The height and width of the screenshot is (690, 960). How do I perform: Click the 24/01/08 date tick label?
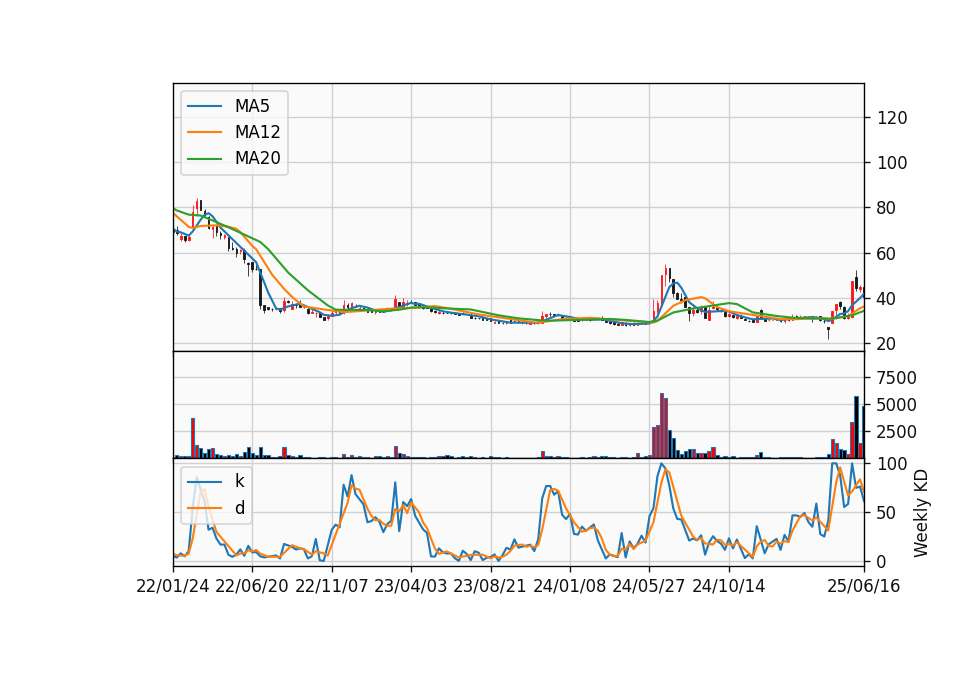pos(569,586)
